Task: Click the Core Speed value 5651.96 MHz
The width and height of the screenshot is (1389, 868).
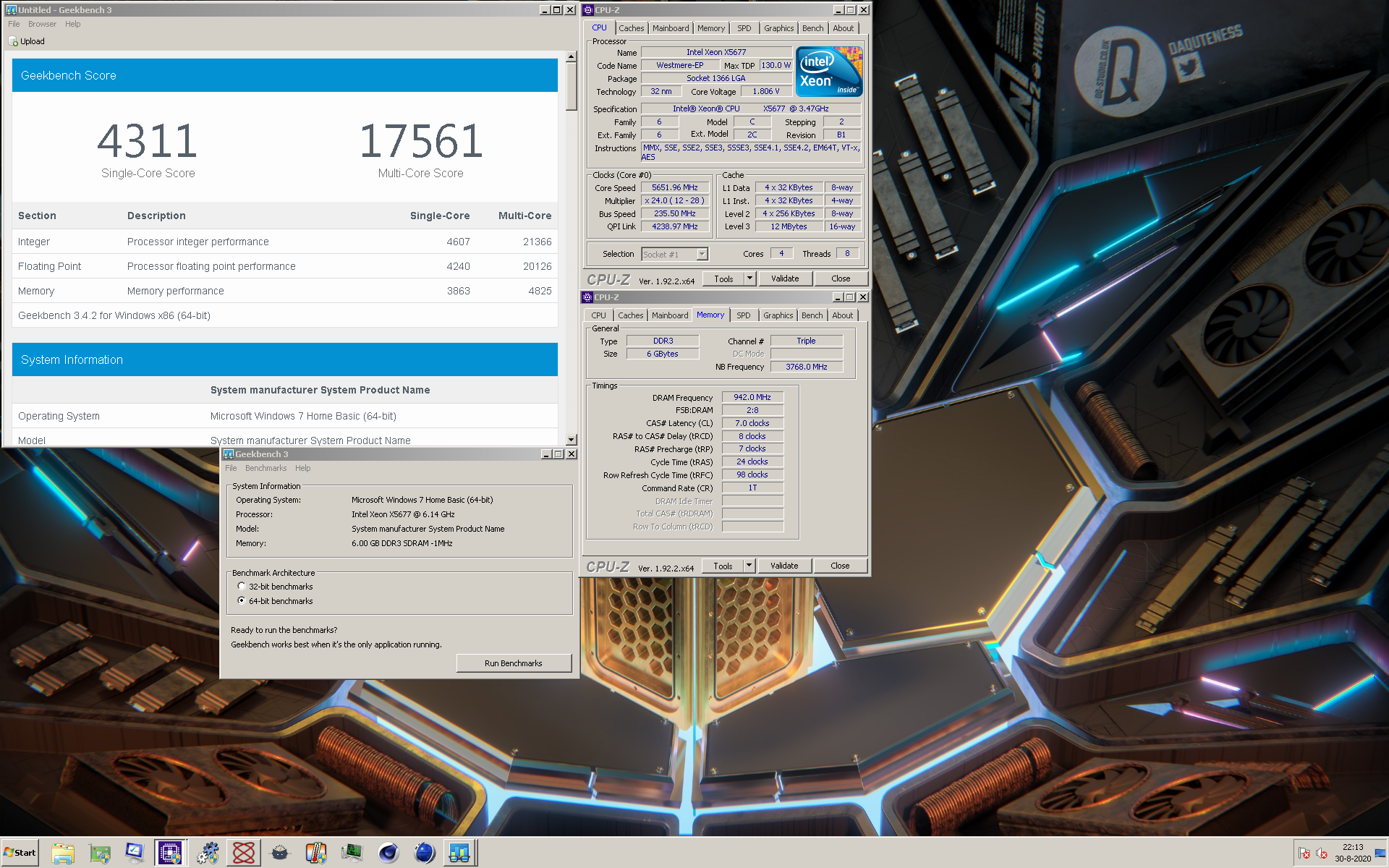Action: [x=675, y=188]
